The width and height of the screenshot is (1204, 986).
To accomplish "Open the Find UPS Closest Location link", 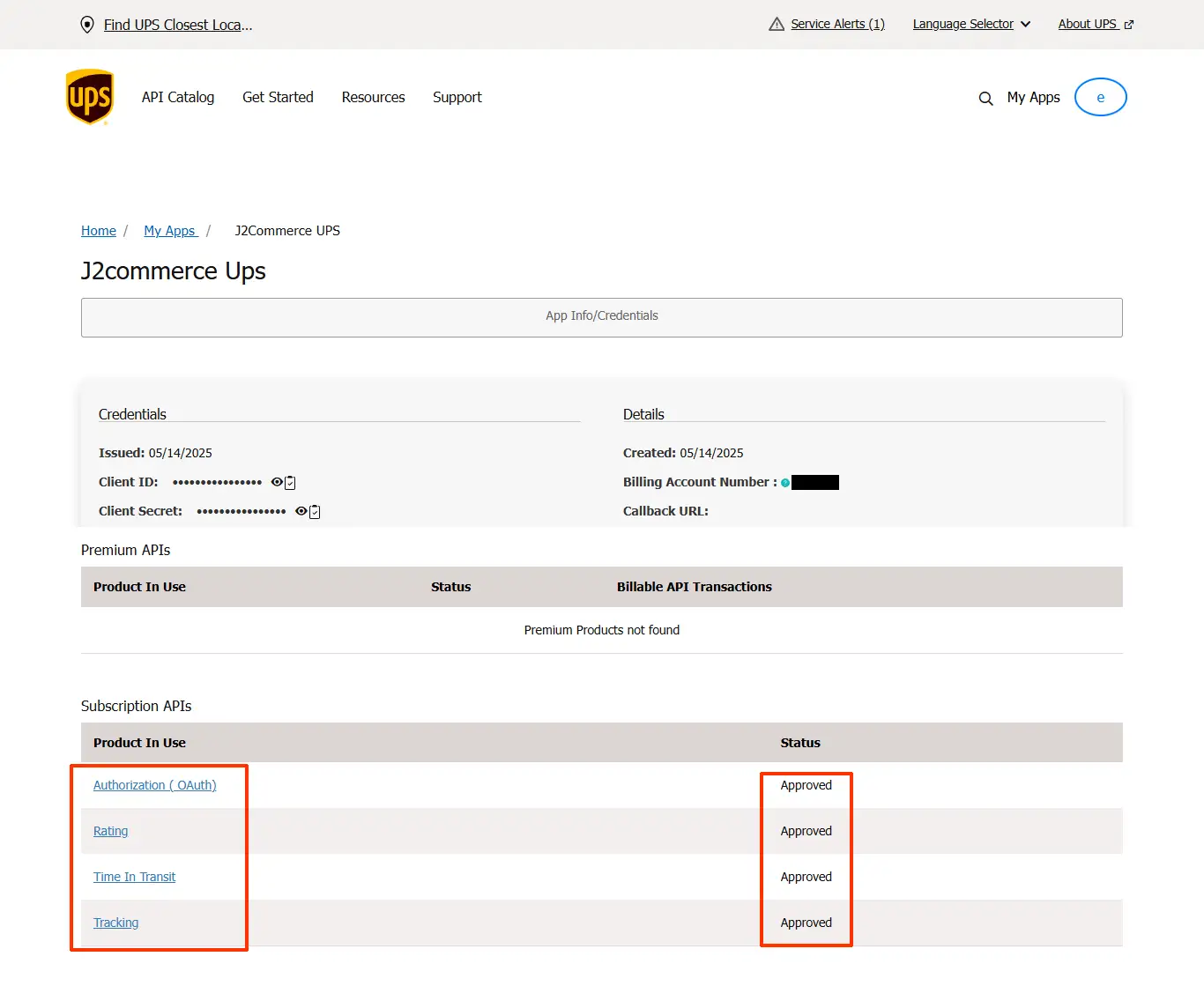I will point(178,25).
